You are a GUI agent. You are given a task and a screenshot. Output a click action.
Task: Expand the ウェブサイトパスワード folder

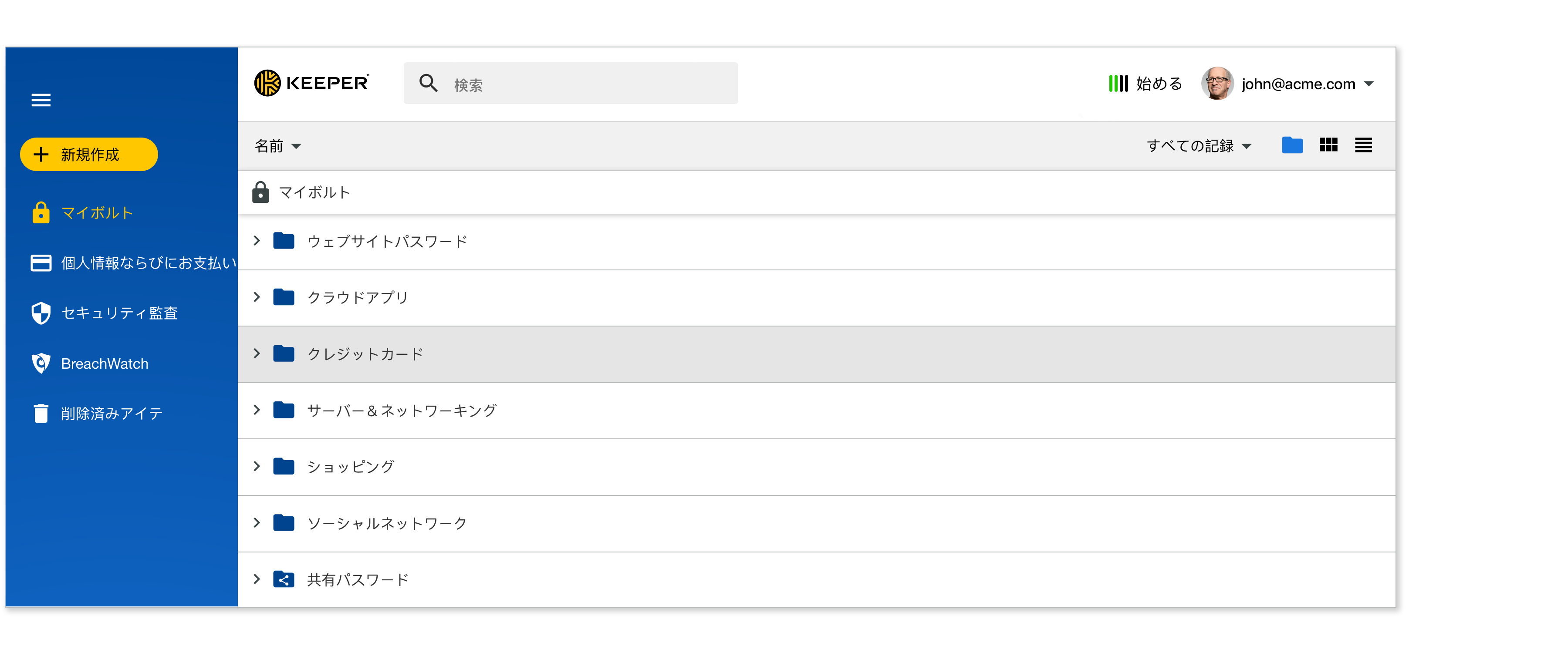coord(256,241)
